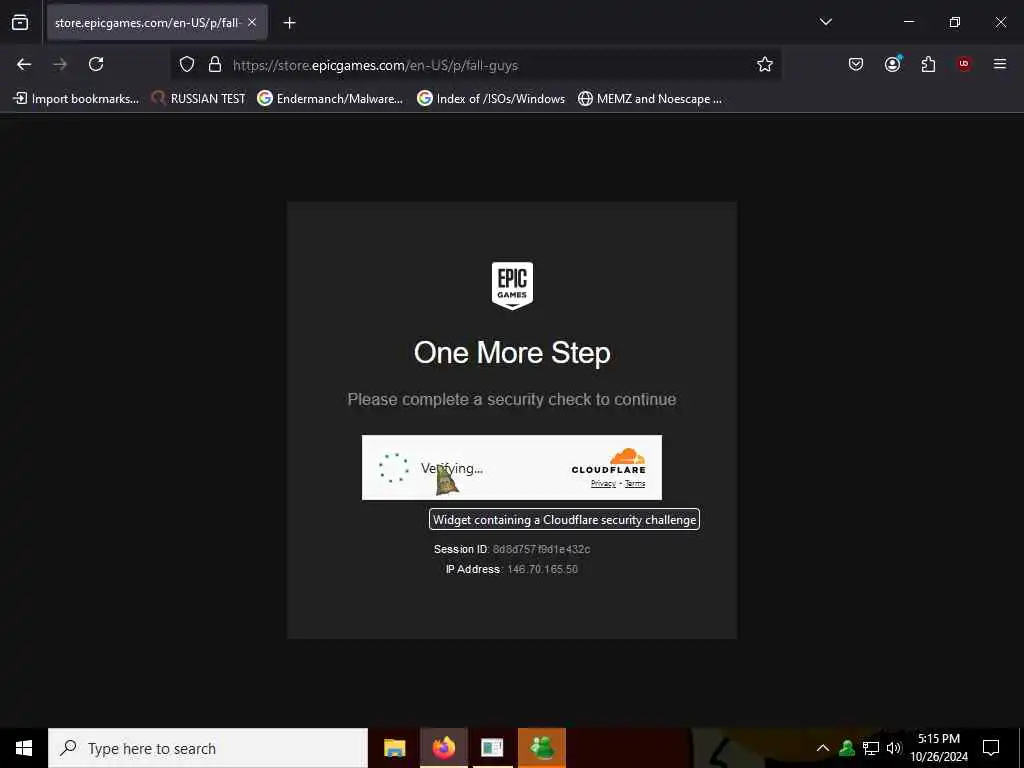Click the taskbar search box
1024x768 pixels.
(x=208, y=748)
